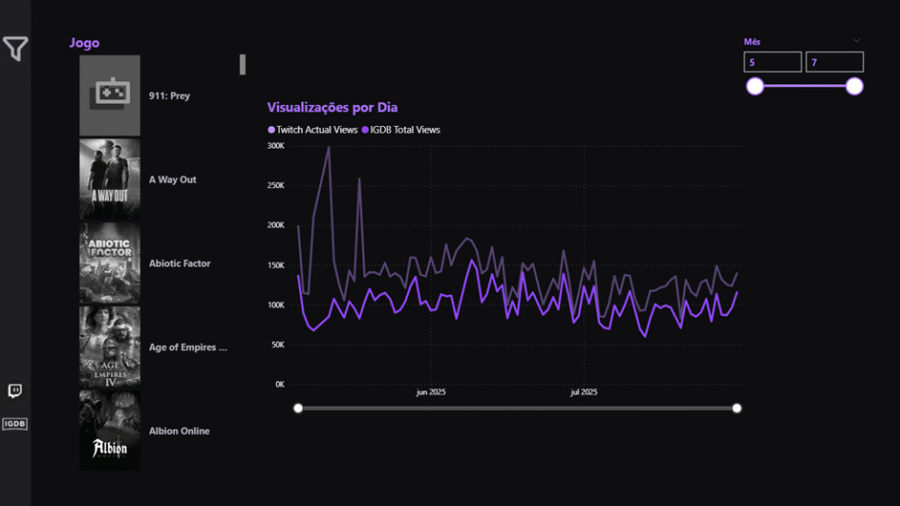Click the chart zoom slider right handle
Screen dimensions: 900x506
(x=737, y=408)
